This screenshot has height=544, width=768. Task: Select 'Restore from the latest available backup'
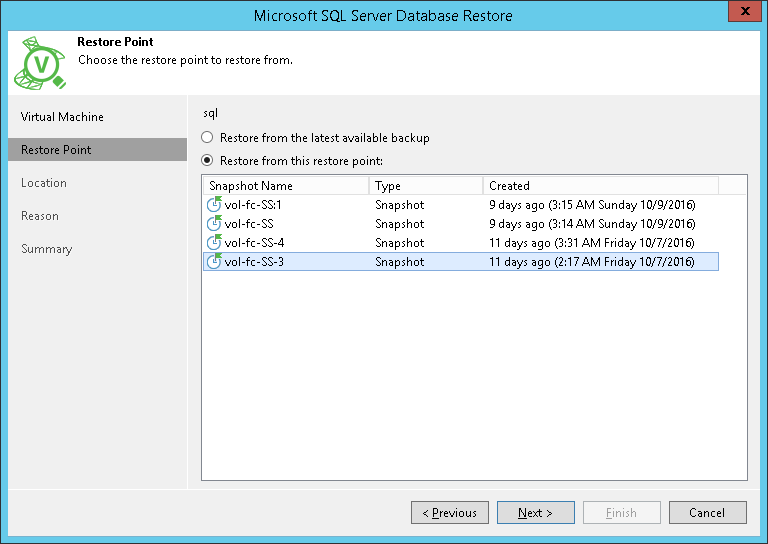[207, 138]
